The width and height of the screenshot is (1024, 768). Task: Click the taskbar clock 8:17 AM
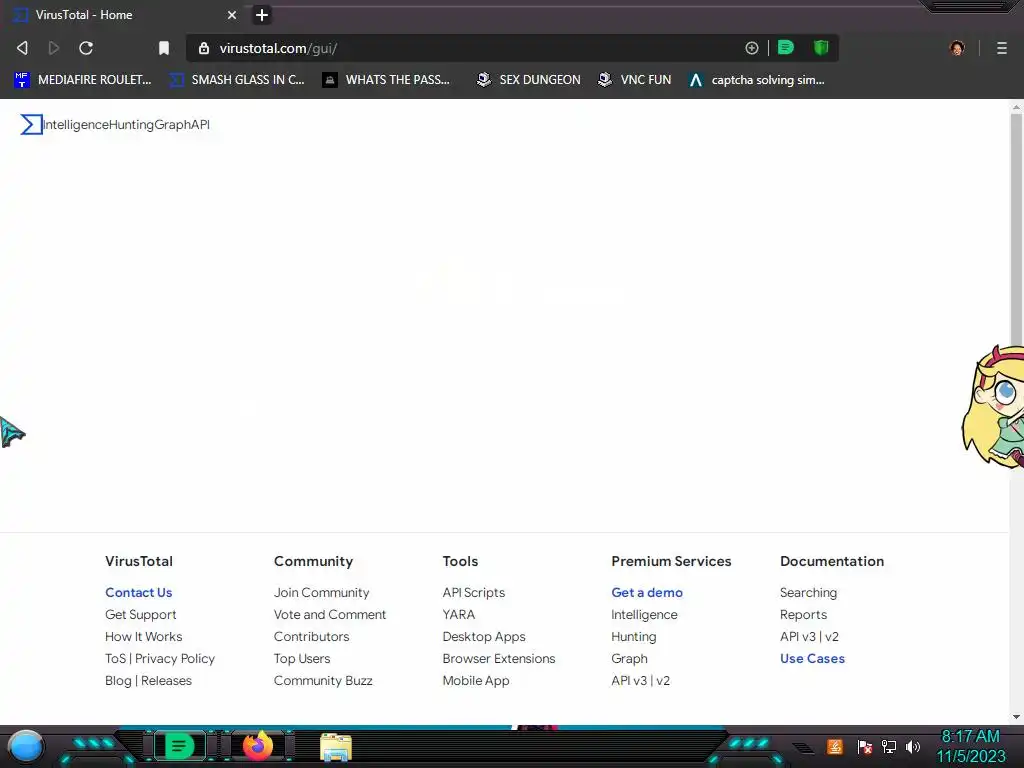(x=970, y=737)
